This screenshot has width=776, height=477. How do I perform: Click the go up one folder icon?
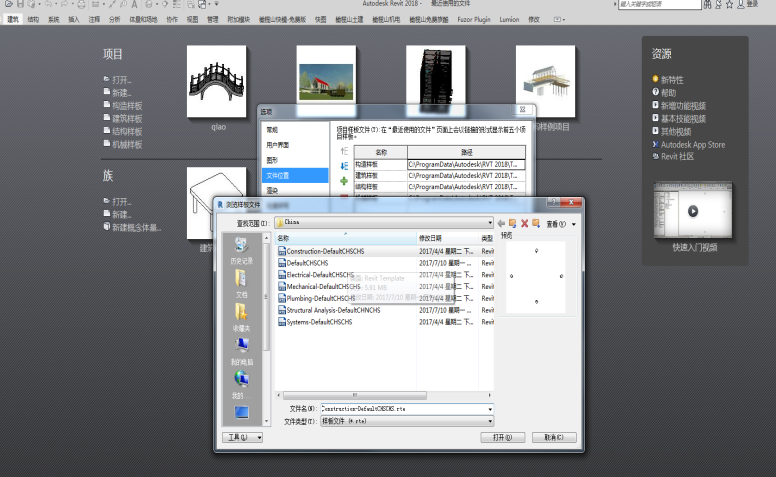[513, 224]
